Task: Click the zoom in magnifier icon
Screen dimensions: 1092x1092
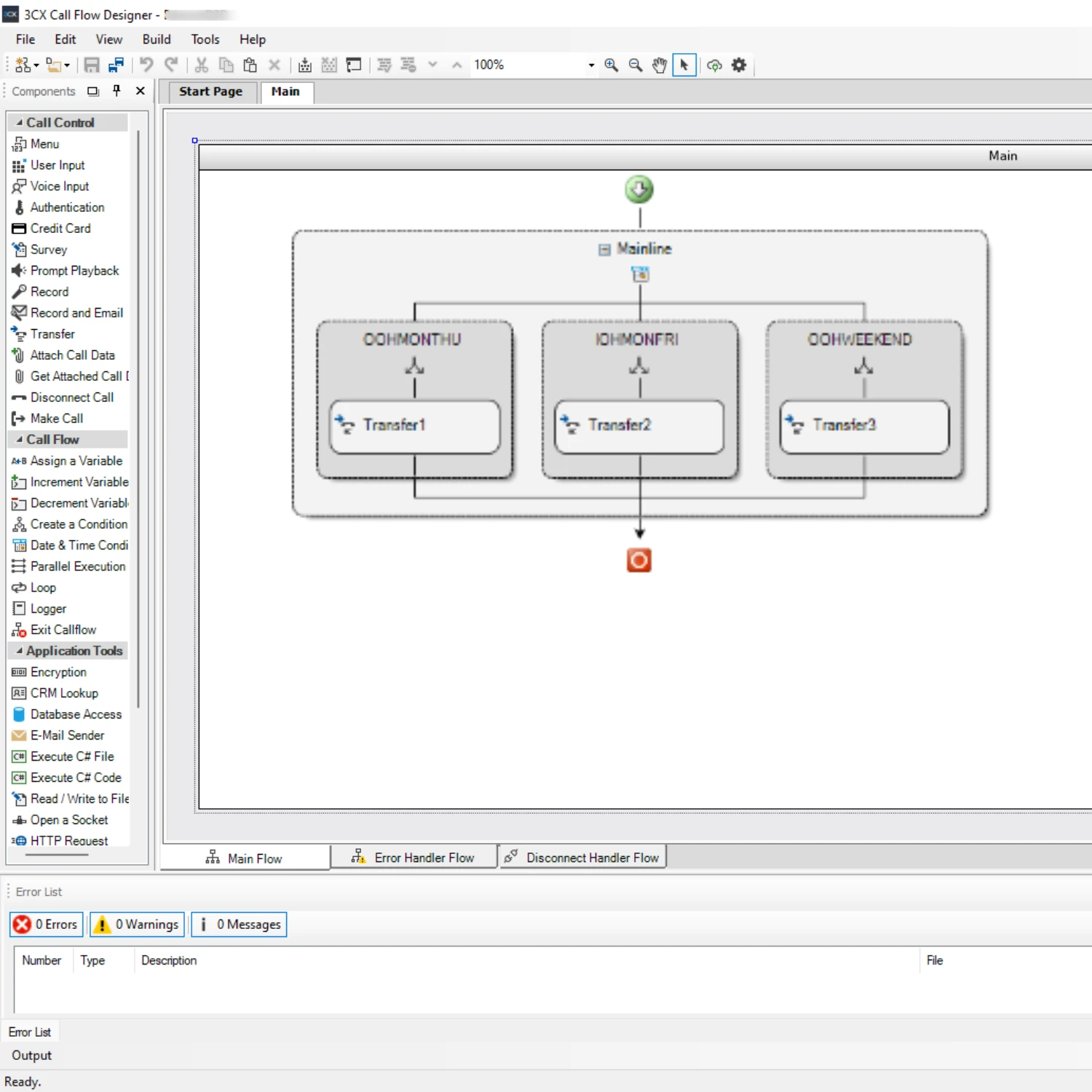Action: [x=611, y=66]
